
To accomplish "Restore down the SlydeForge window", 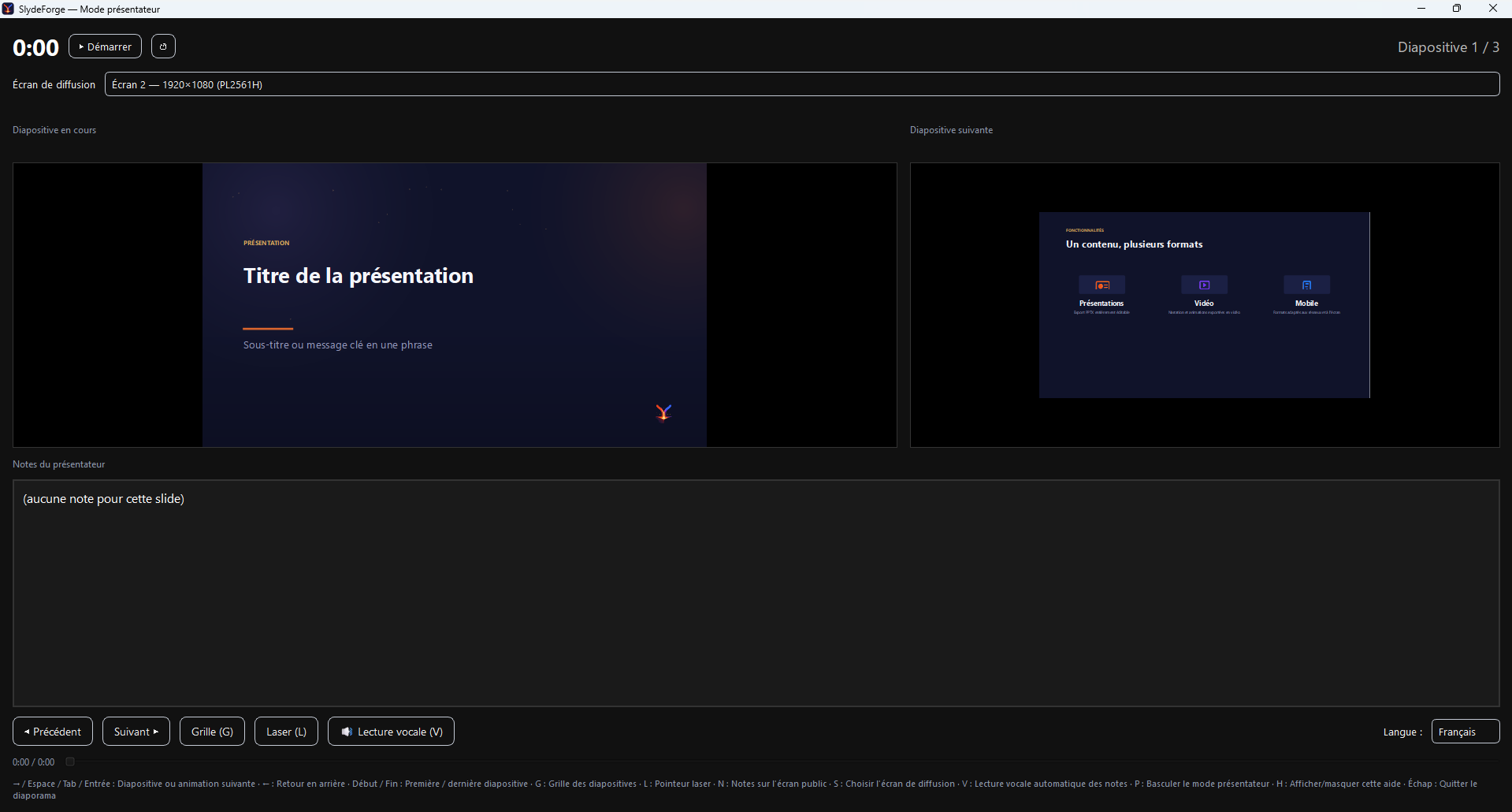I will pyautogui.click(x=1457, y=9).
